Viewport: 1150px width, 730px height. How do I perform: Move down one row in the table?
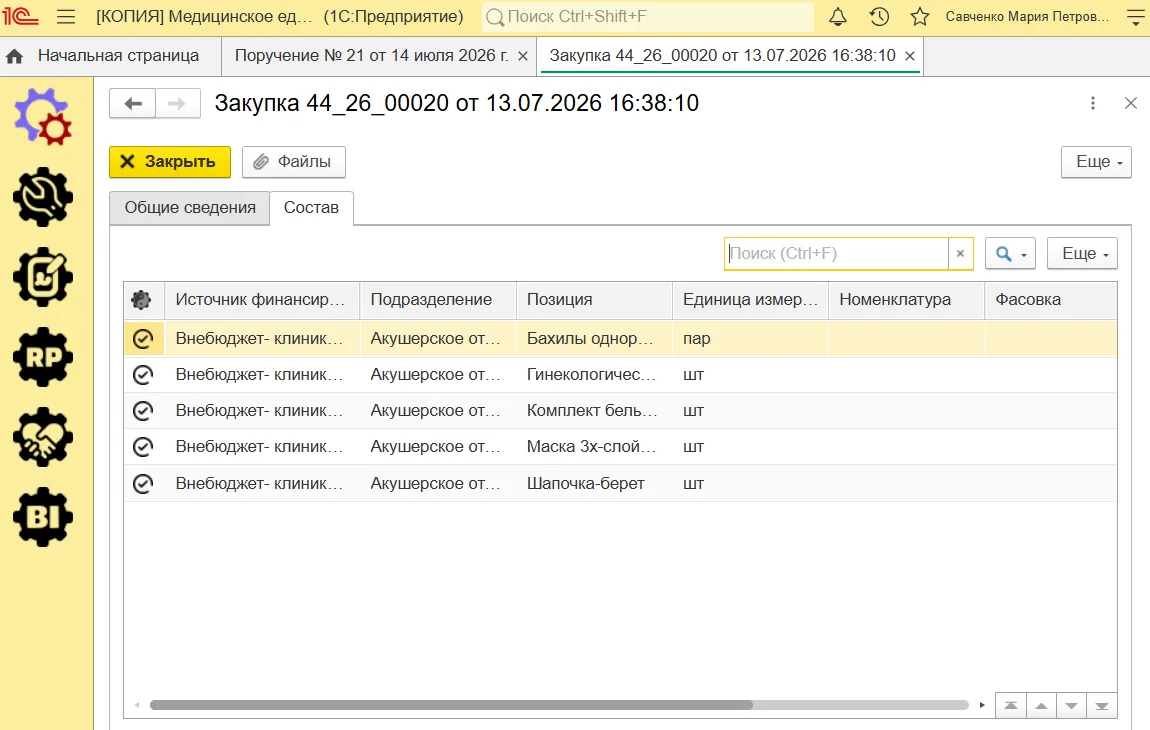pos(1072,706)
